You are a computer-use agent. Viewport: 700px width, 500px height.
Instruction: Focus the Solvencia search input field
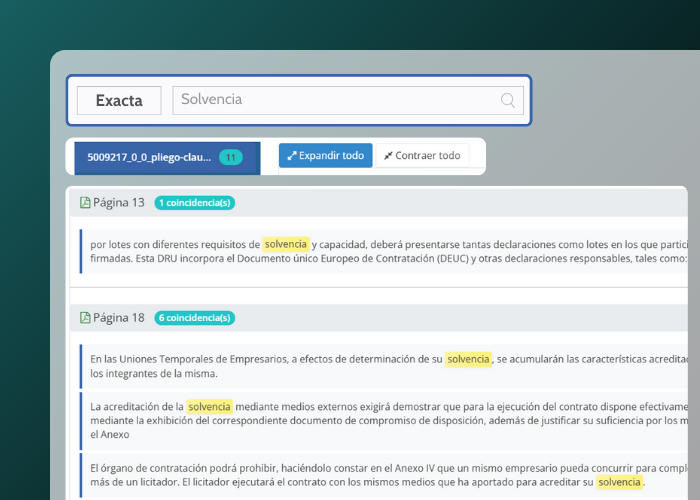click(335, 100)
